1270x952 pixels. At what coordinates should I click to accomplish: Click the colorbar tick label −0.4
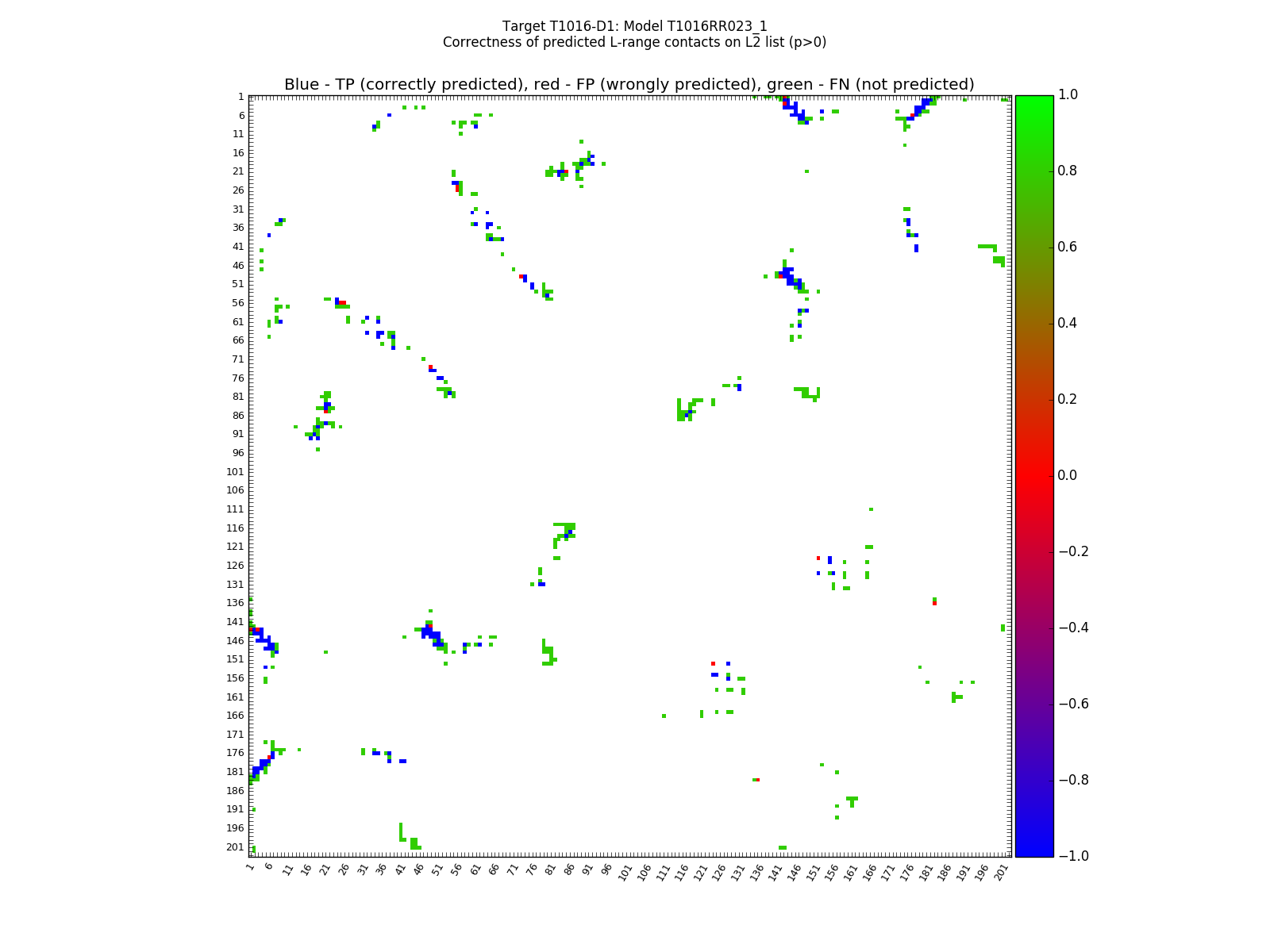point(1070,628)
